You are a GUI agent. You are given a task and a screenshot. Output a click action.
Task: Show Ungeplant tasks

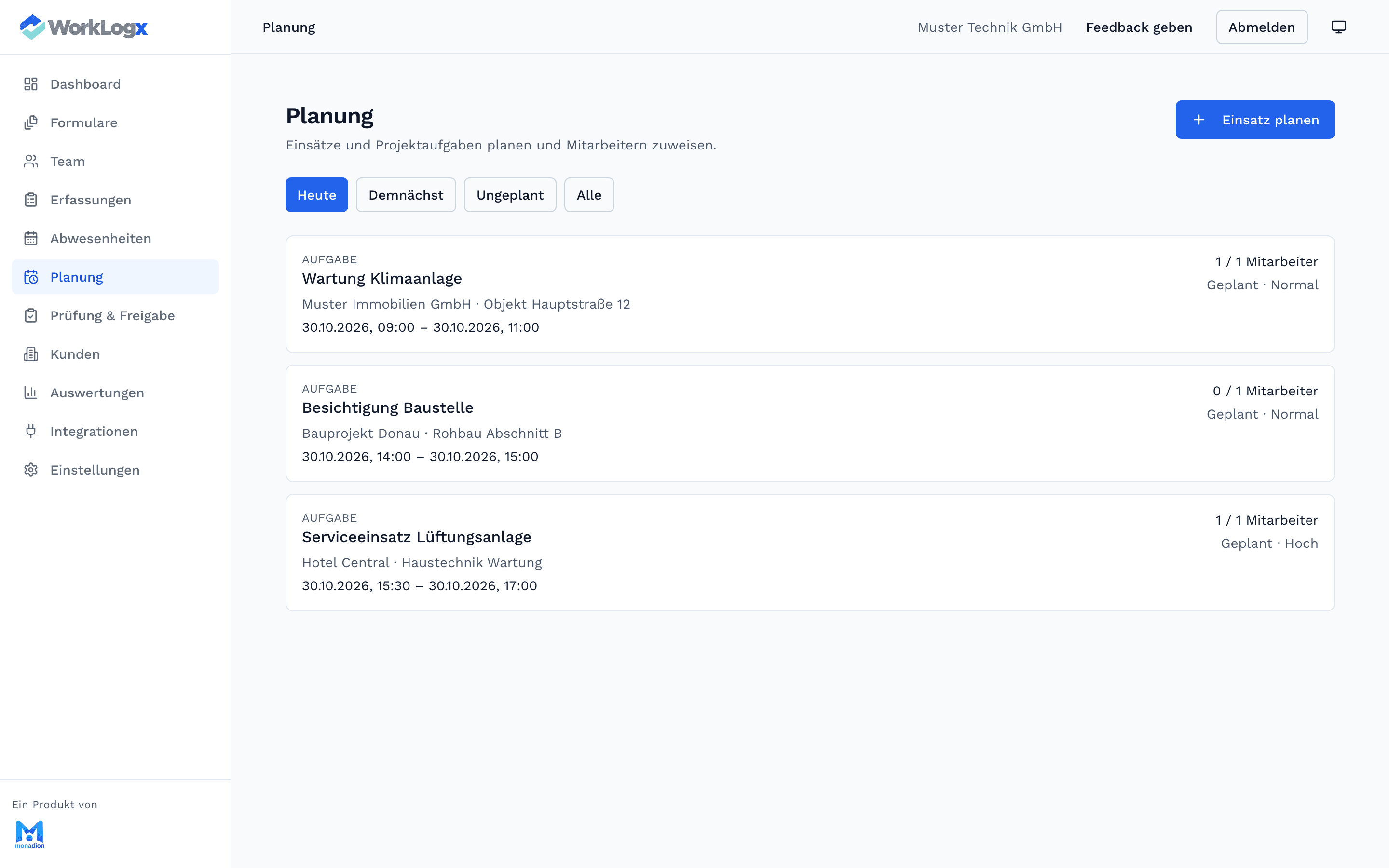pos(510,195)
